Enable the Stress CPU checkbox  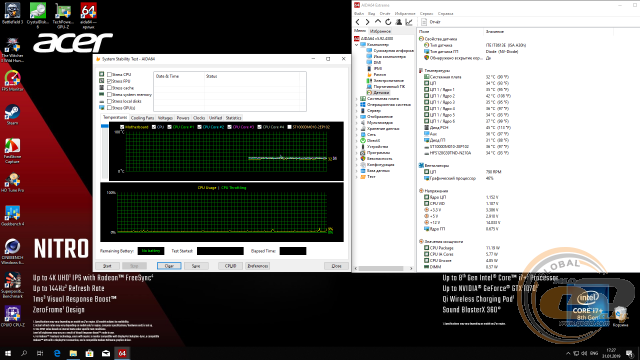pos(109,75)
